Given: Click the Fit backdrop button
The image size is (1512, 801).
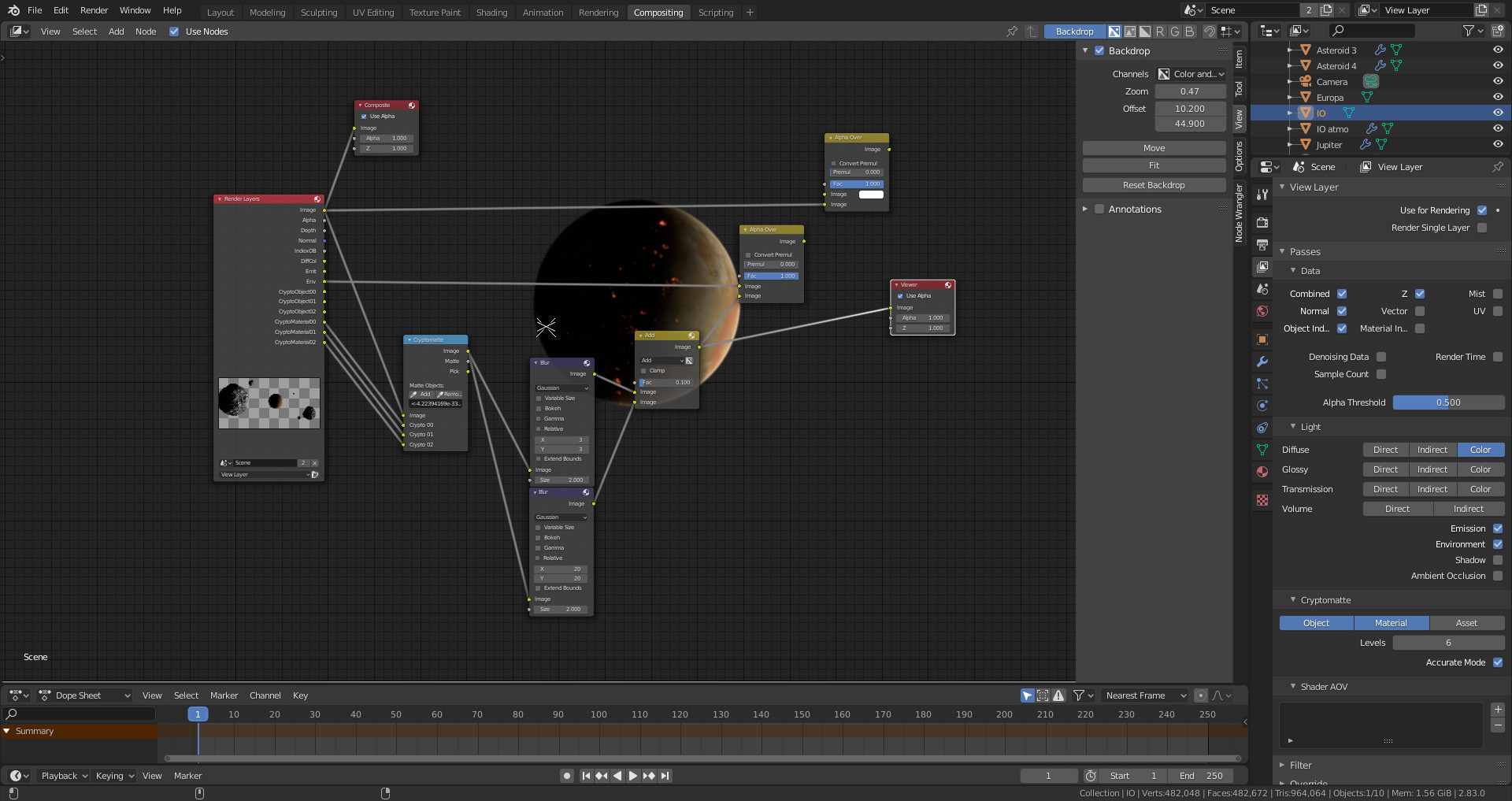Looking at the screenshot, I should click(x=1154, y=165).
